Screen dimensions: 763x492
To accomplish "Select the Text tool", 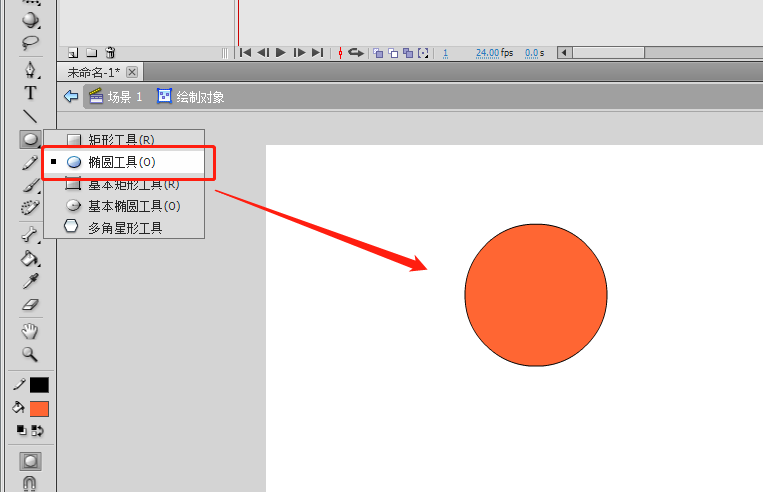I will 30,93.
